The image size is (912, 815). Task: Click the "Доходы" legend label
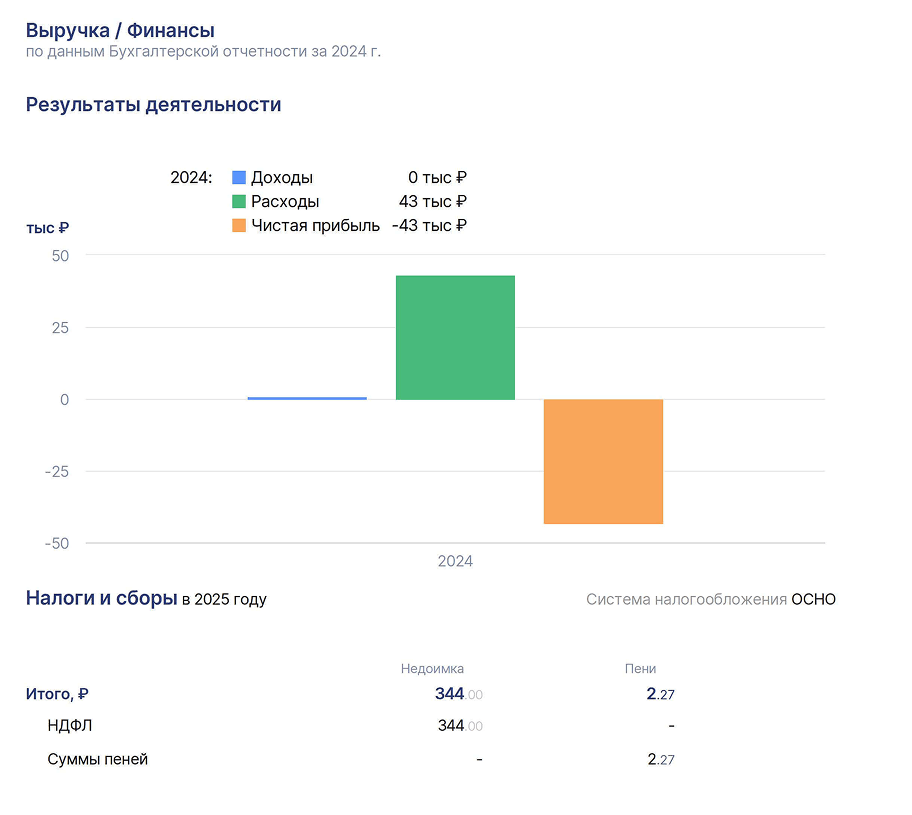point(282,177)
